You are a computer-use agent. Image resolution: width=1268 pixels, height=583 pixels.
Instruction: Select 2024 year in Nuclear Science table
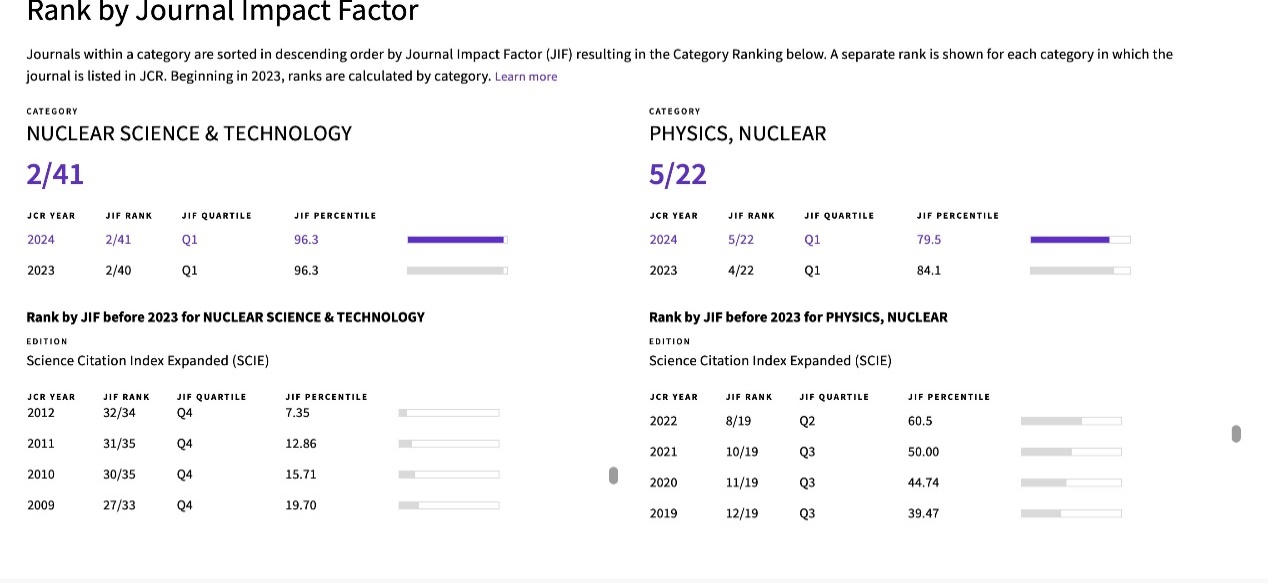coord(41,239)
